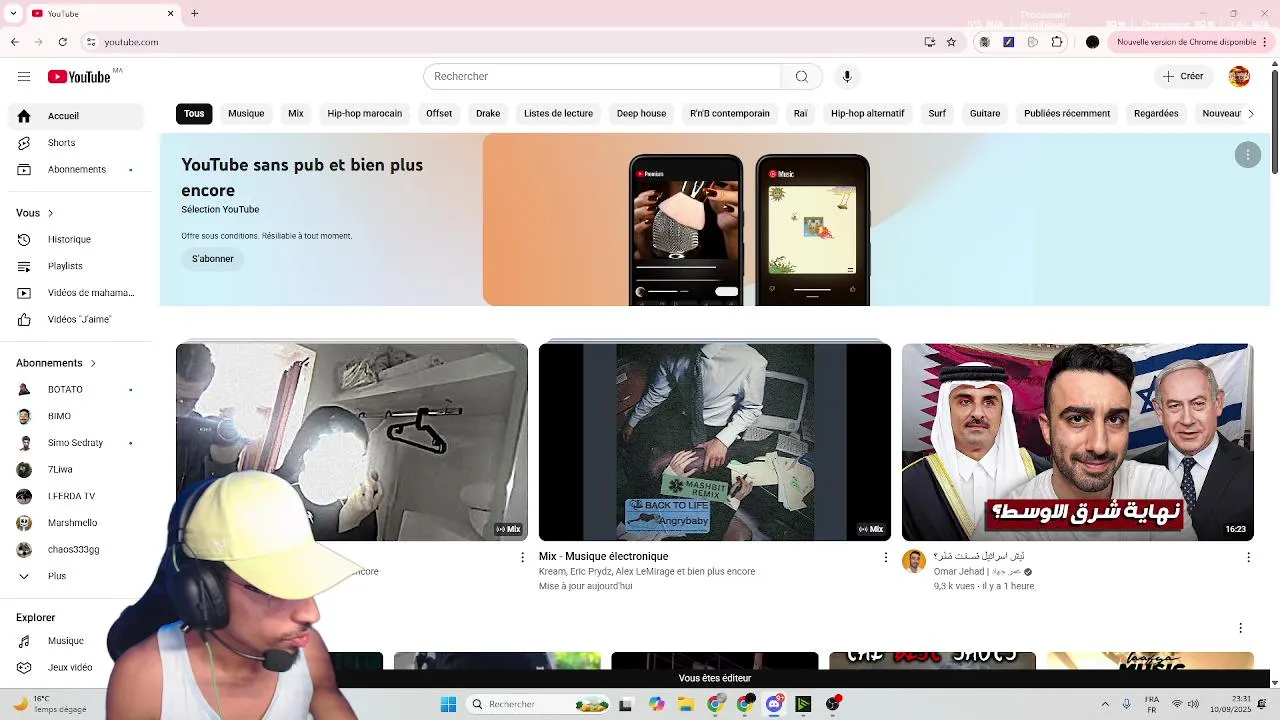
Task: Open the Chrome extensions puzzle icon
Action: [1057, 42]
